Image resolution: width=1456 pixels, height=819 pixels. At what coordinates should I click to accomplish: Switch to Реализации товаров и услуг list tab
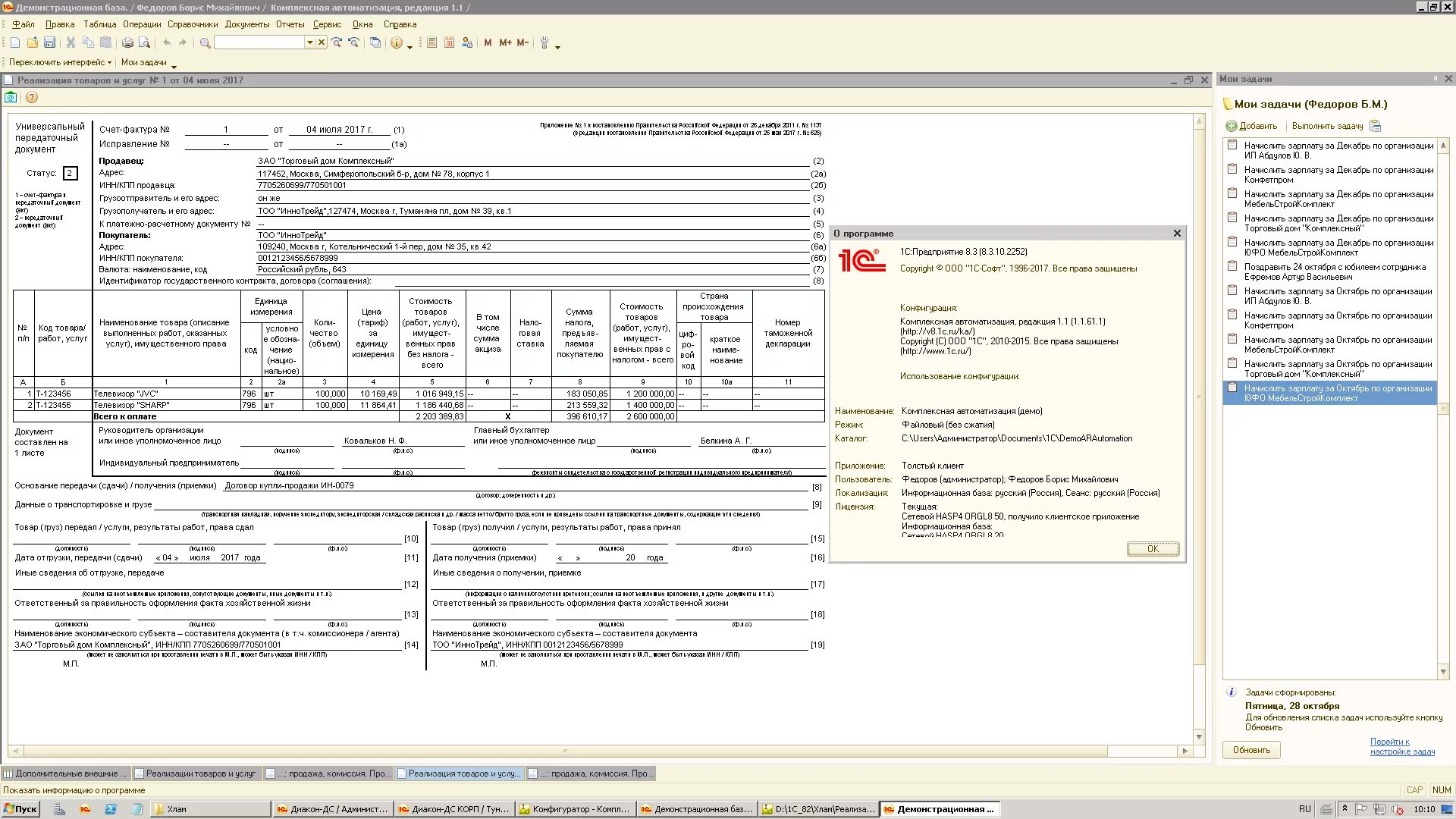(196, 773)
